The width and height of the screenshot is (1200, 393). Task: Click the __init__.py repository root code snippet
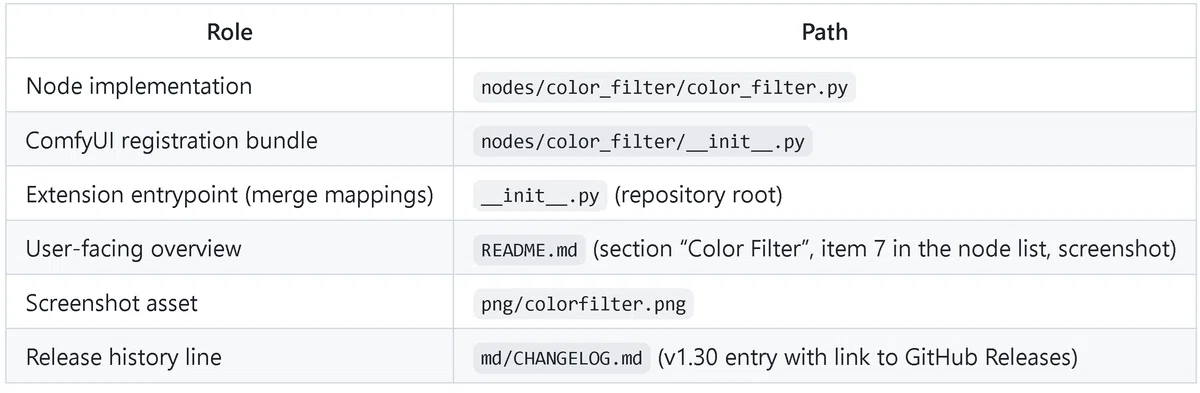click(x=540, y=195)
